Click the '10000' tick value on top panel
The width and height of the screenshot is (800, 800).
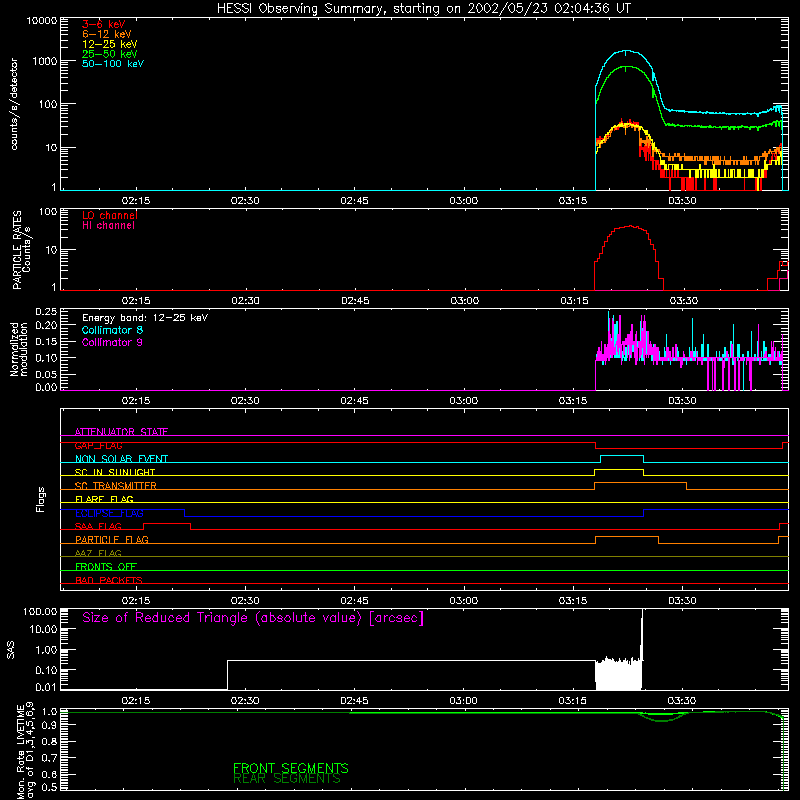pyautogui.click(x=42, y=21)
